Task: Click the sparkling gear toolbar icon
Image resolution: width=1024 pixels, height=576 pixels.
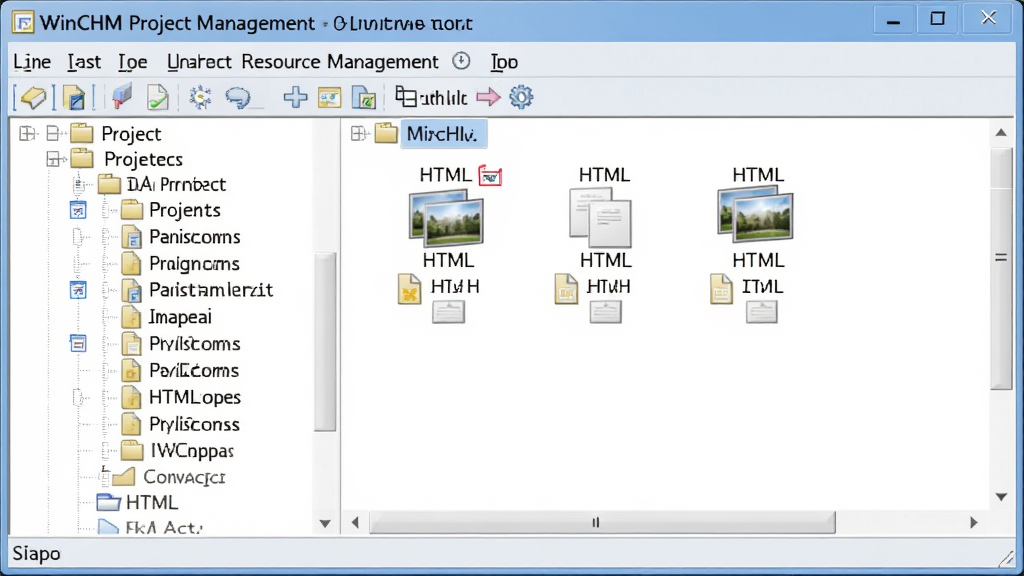Action: tap(200, 97)
